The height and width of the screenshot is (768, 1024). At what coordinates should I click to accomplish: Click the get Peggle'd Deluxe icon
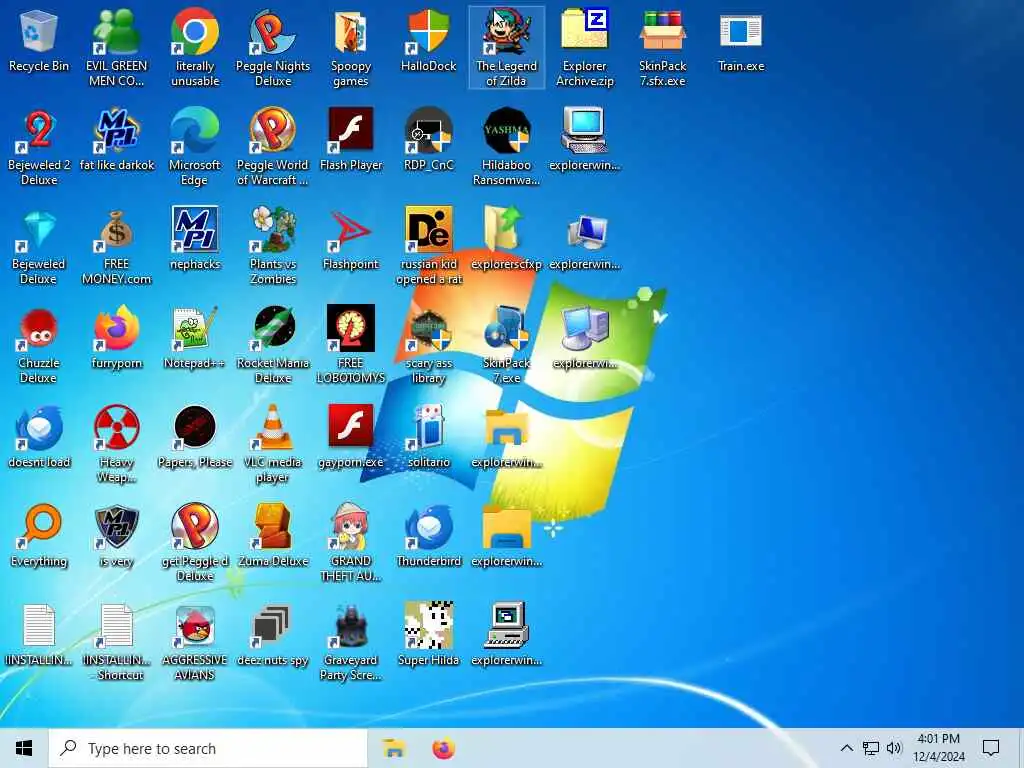pyautogui.click(x=195, y=526)
